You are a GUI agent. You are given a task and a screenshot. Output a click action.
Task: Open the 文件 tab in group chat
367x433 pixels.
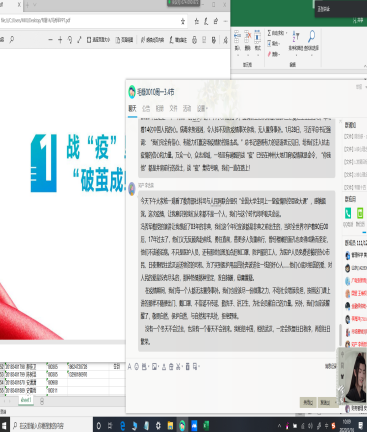coord(173,108)
